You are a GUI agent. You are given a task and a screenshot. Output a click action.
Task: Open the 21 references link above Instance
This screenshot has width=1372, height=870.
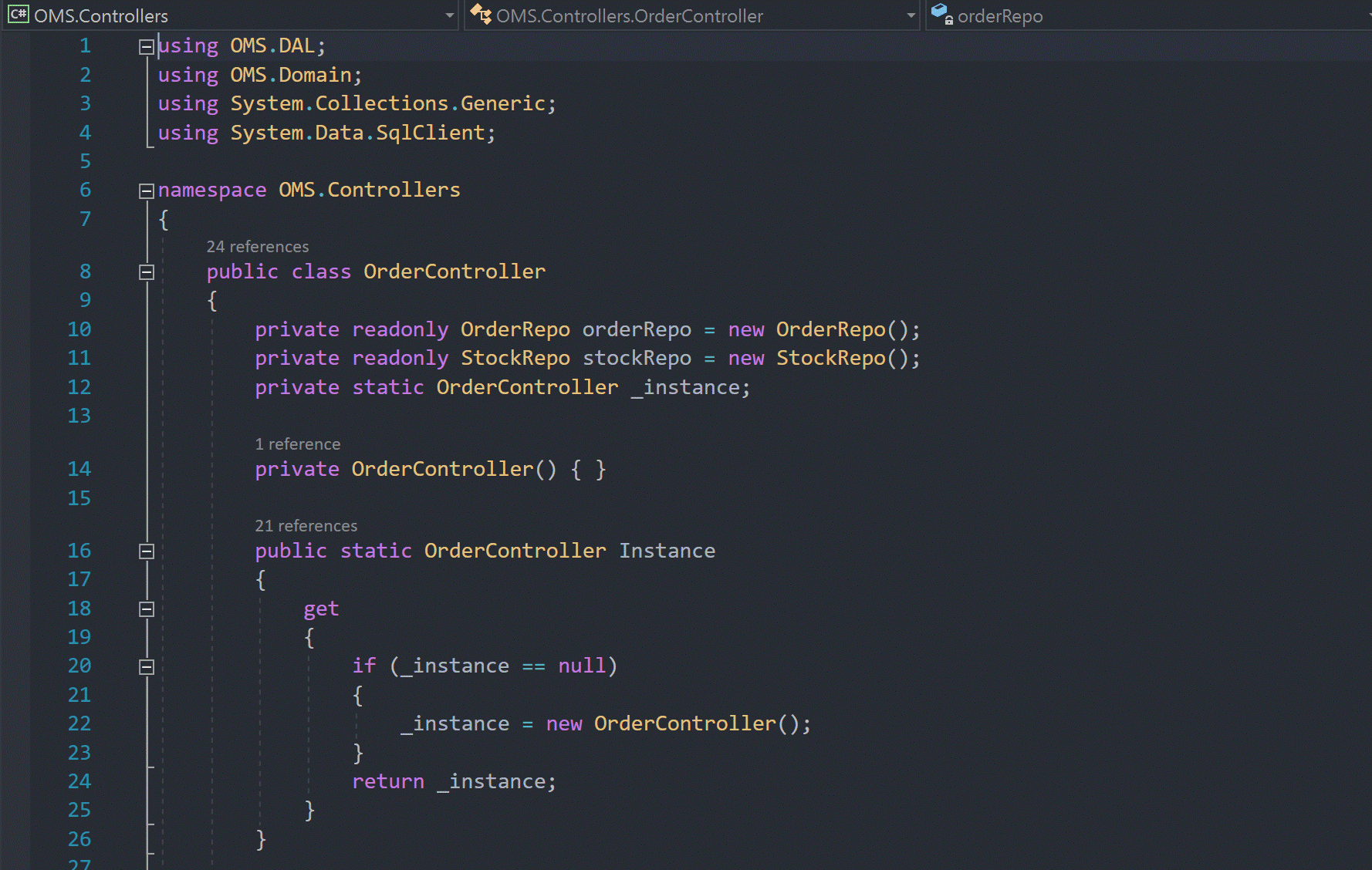pos(306,525)
